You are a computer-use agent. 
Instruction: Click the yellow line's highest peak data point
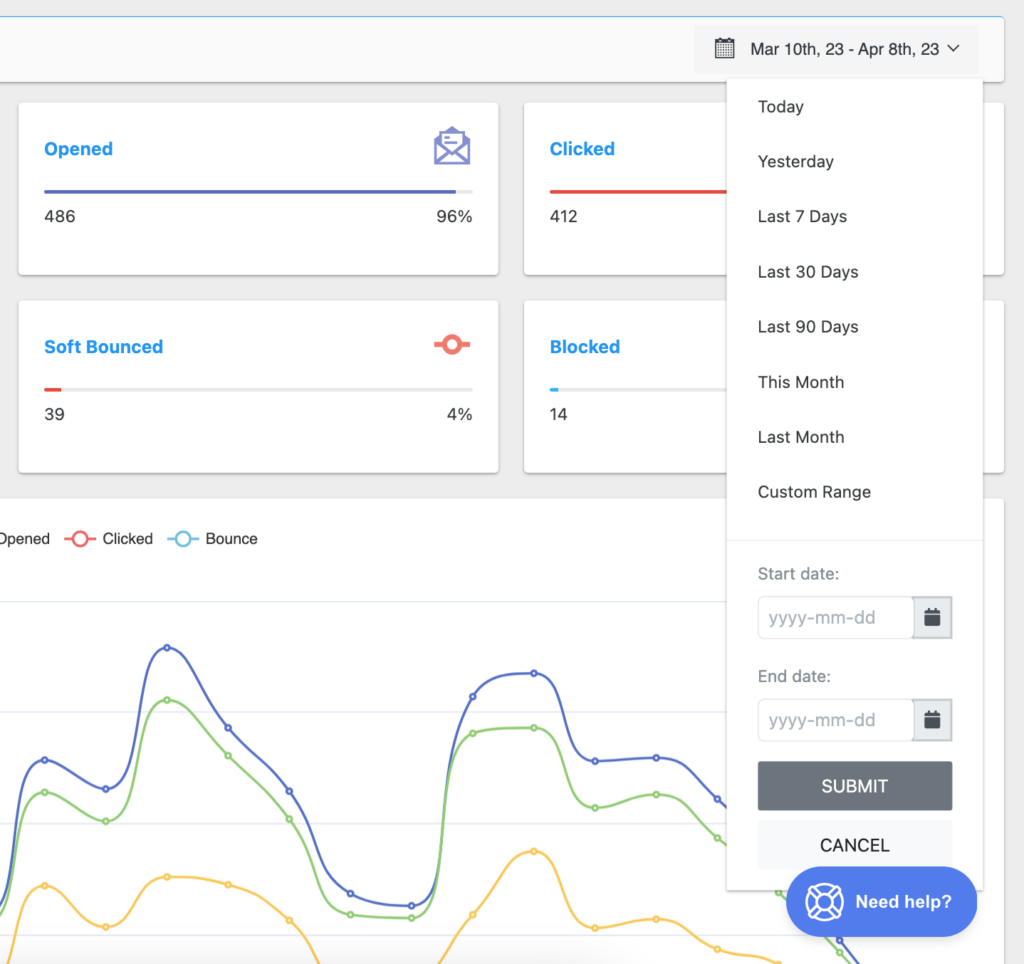(534, 851)
